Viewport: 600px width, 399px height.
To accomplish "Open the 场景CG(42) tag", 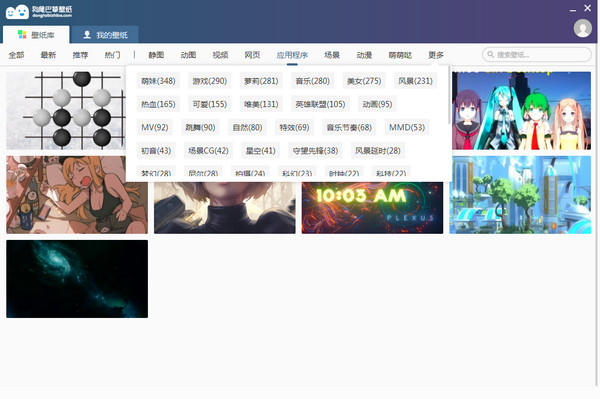I will pos(208,151).
